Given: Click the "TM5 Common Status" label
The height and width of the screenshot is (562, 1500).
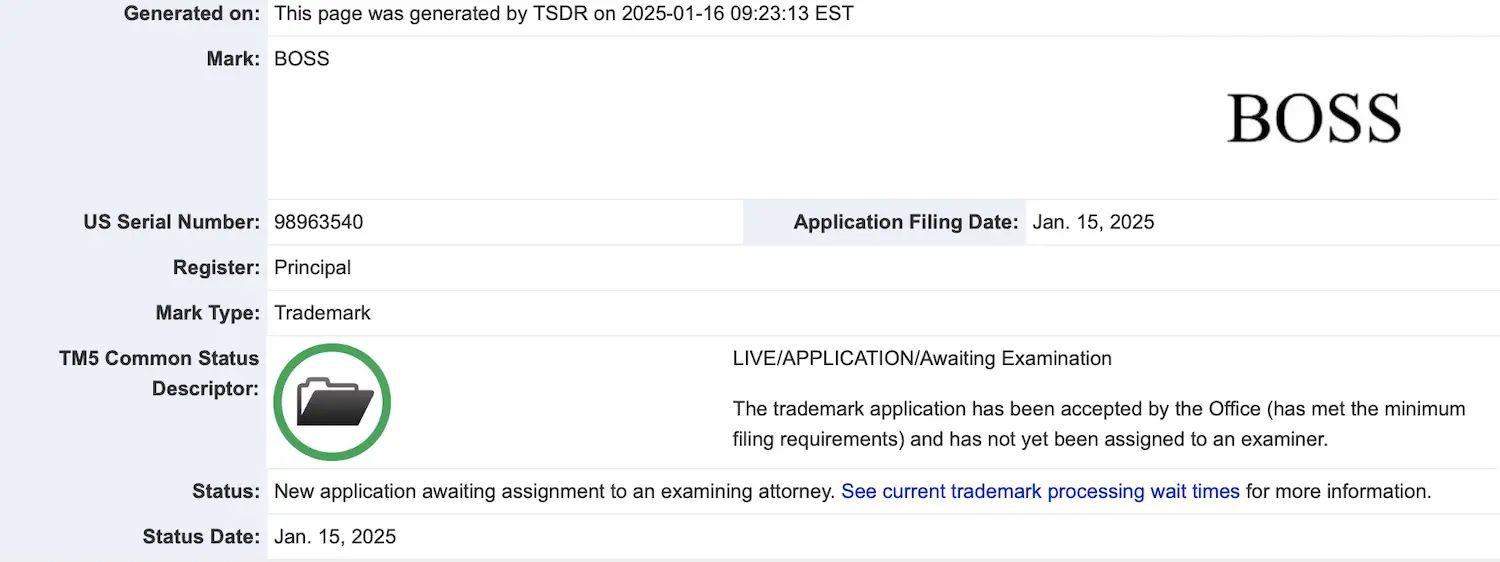Looking at the screenshot, I should [158, 358].
